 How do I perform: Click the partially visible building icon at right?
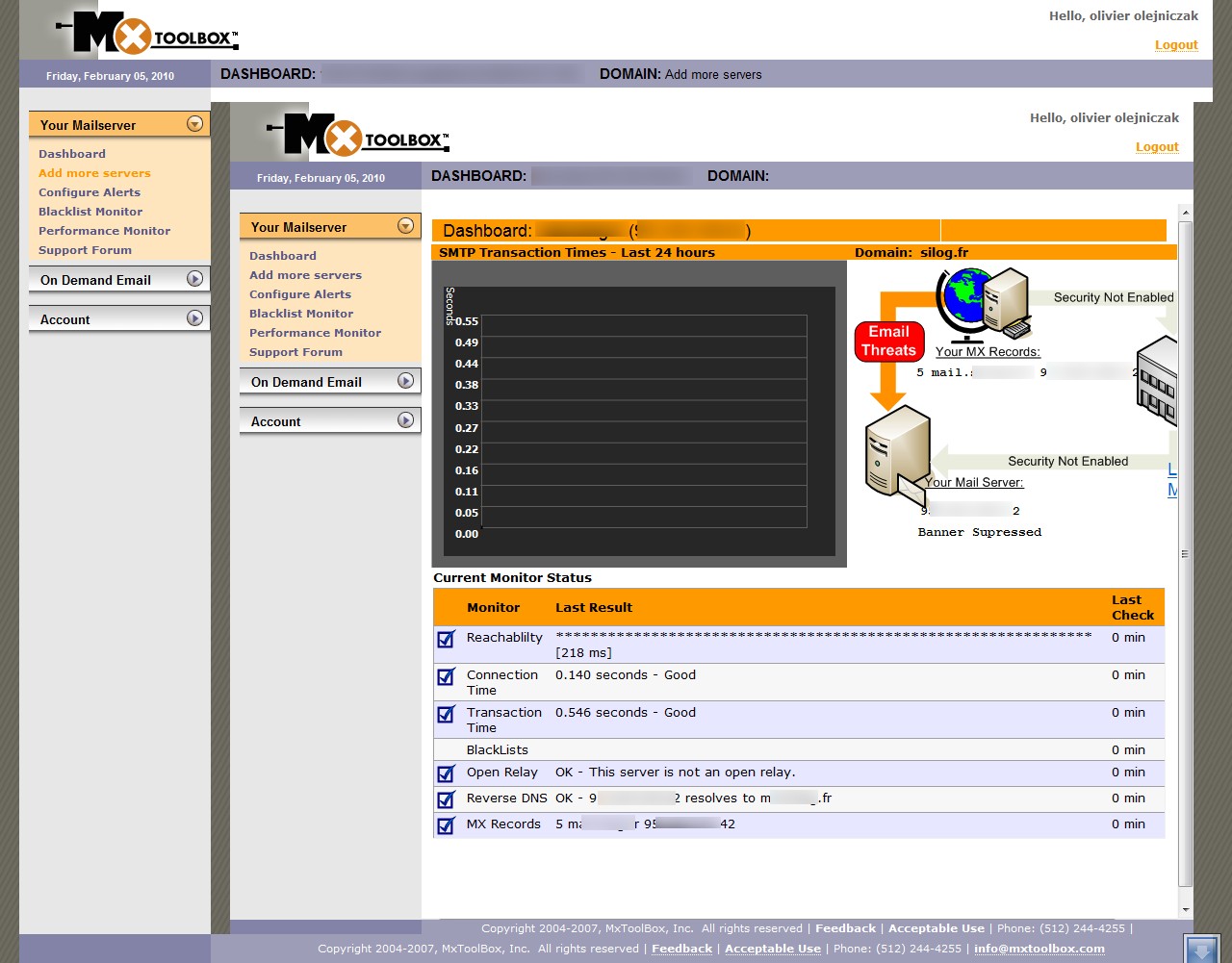(x=1157, y=383)
